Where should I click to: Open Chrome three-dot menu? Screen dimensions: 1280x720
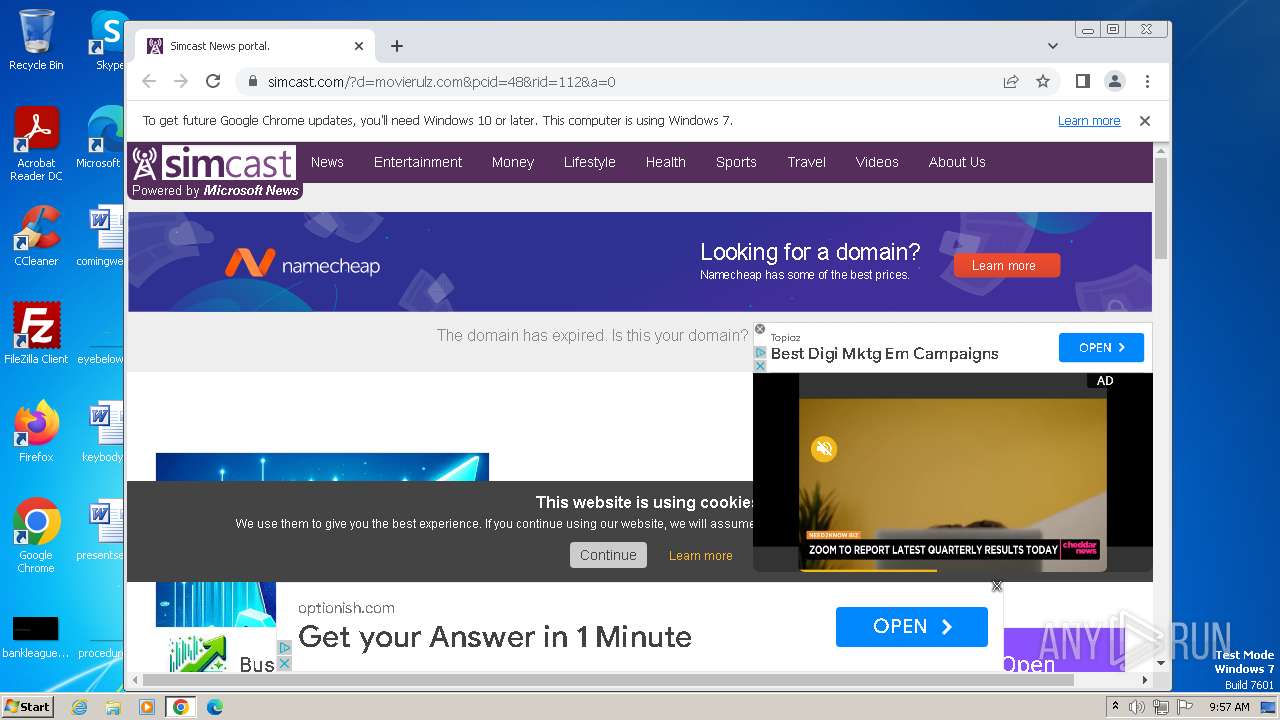[1147, 81]
